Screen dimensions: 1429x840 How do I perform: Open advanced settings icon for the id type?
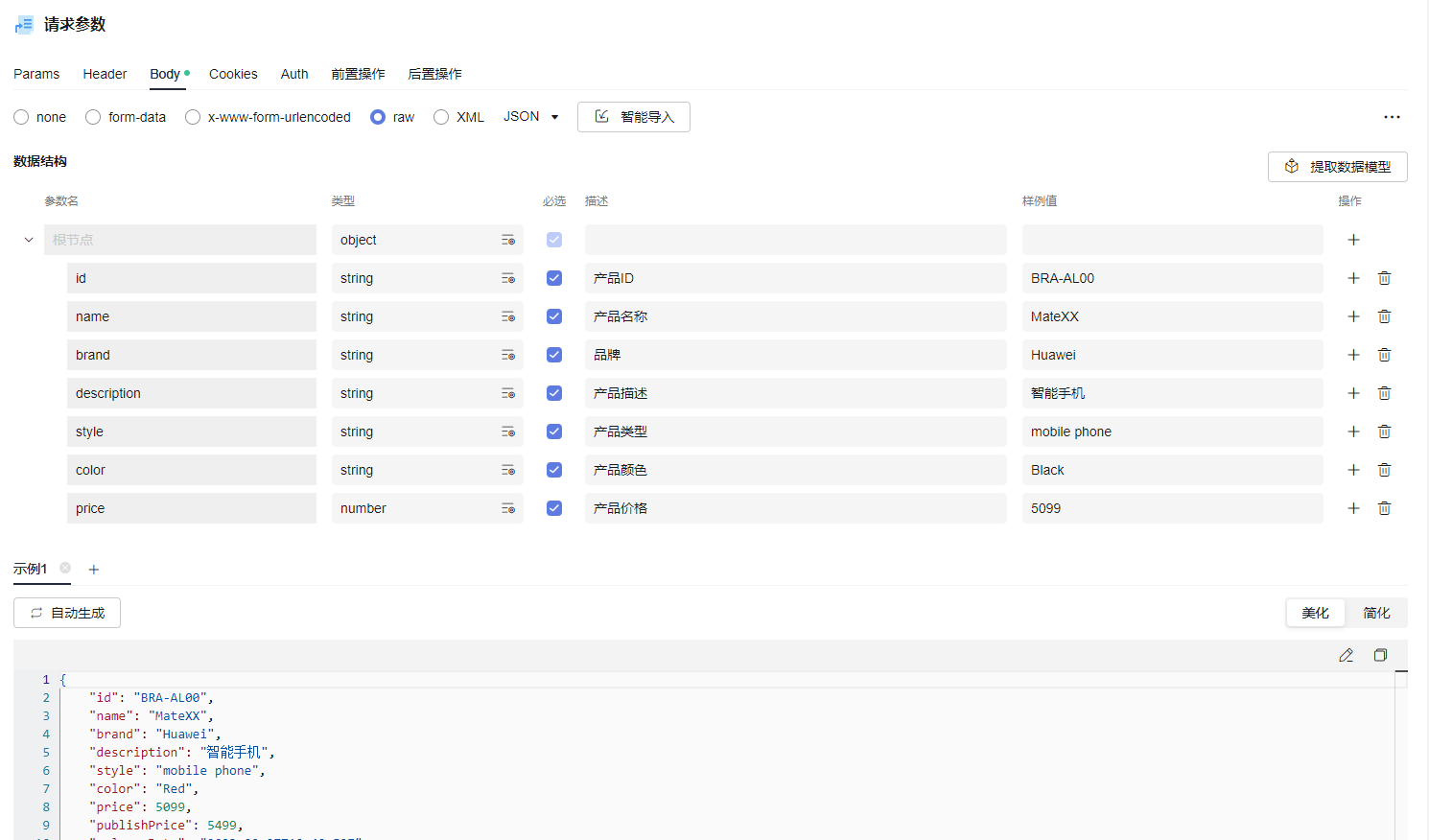508,278
